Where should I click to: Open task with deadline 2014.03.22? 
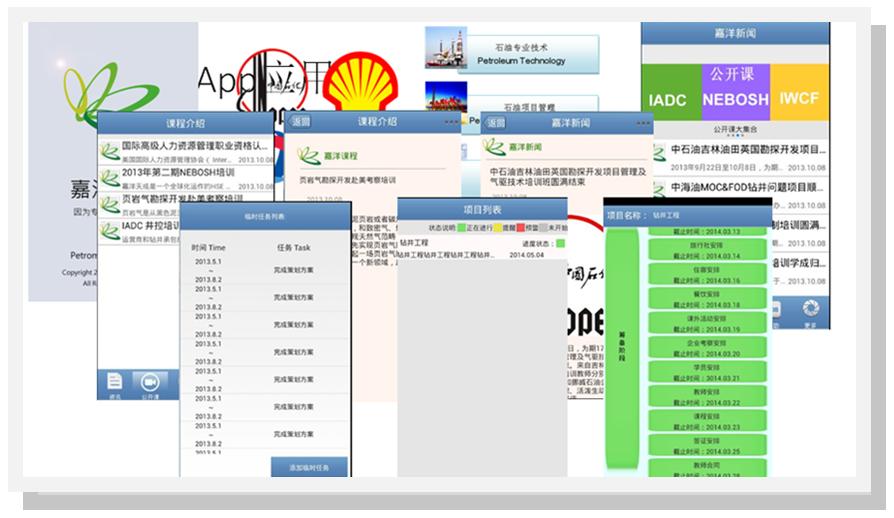708,397
